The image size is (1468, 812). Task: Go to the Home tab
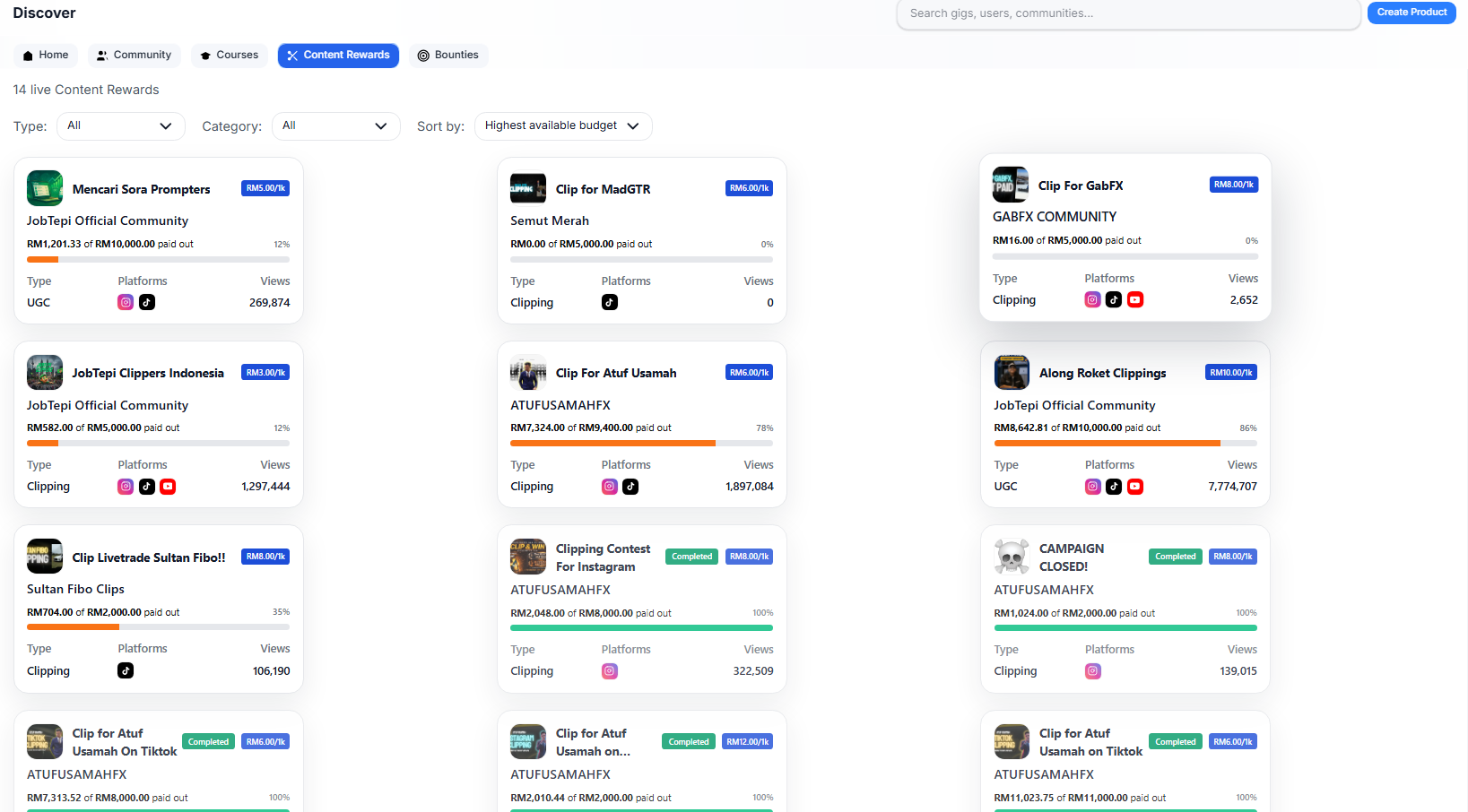click(x=46, y=56)
